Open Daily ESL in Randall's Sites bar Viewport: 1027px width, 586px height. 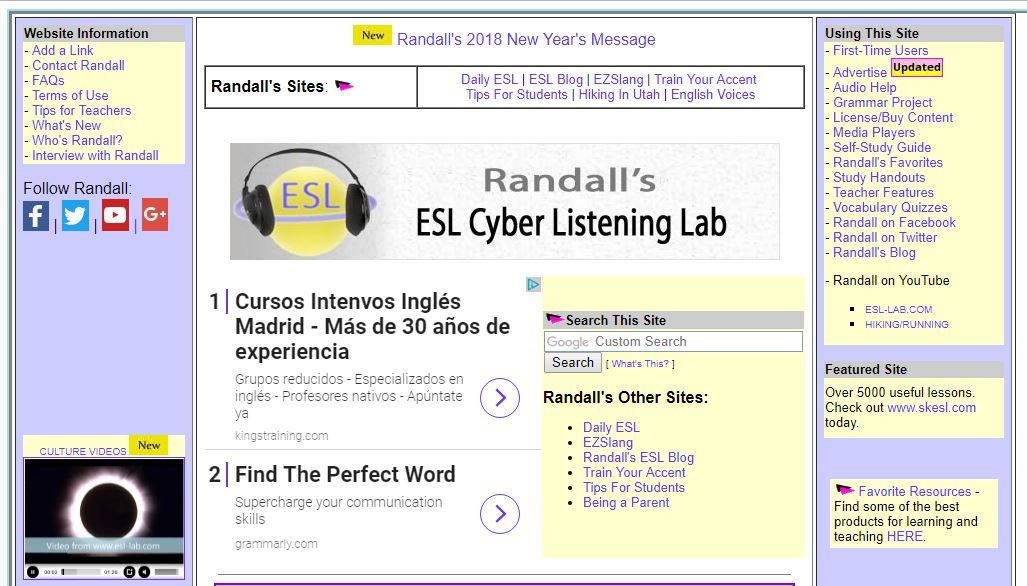click(x=489, y=79)
